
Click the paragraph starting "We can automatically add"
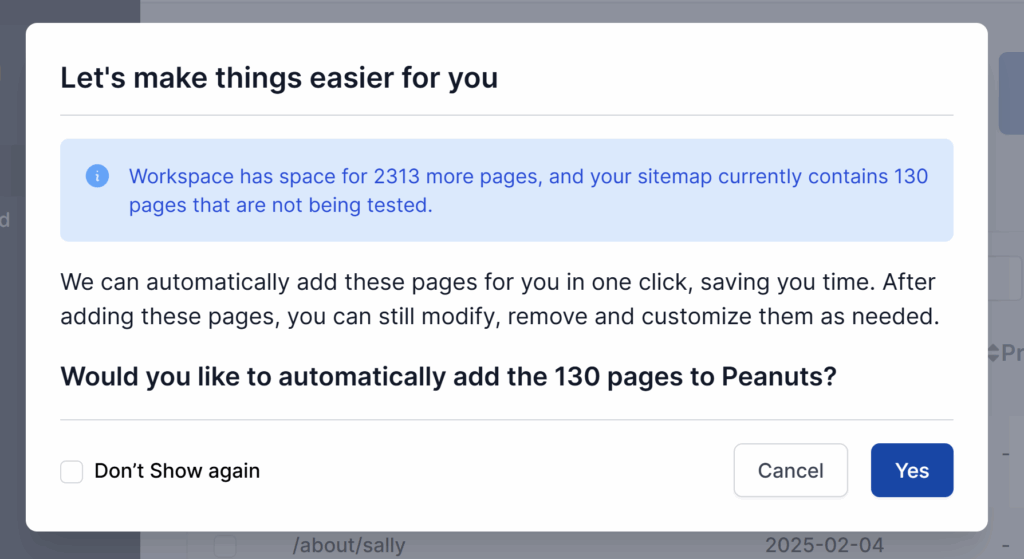tap(497, 299)
